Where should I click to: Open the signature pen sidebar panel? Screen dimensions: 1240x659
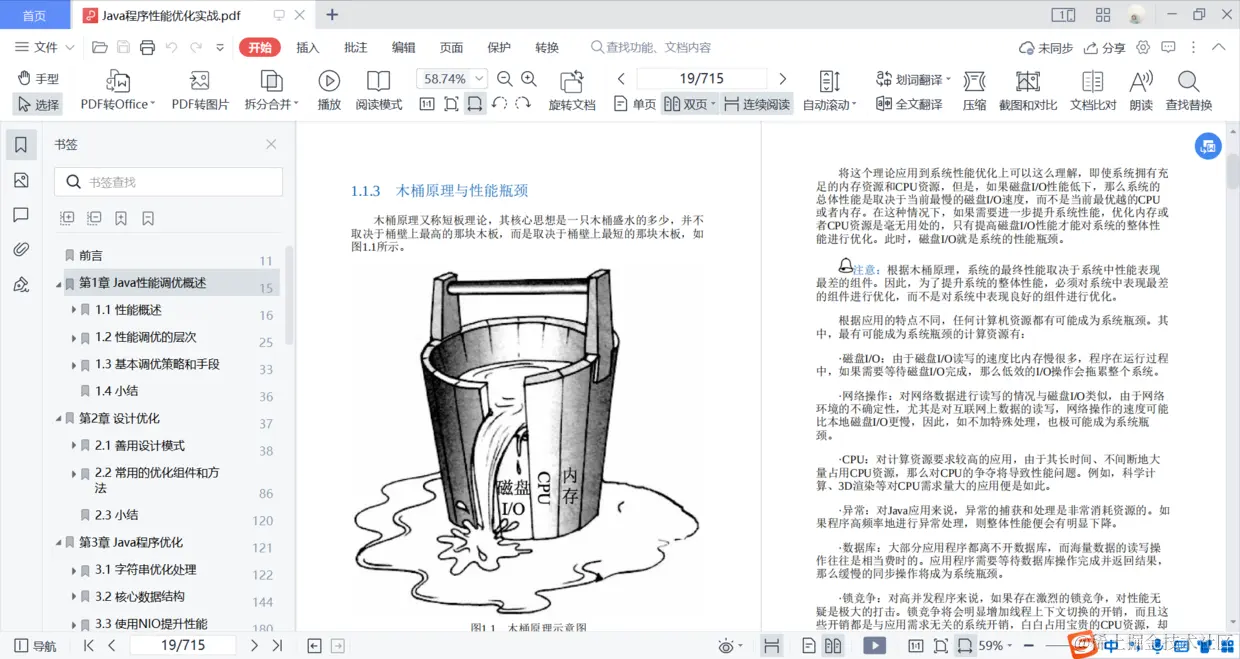coord(21,285)
